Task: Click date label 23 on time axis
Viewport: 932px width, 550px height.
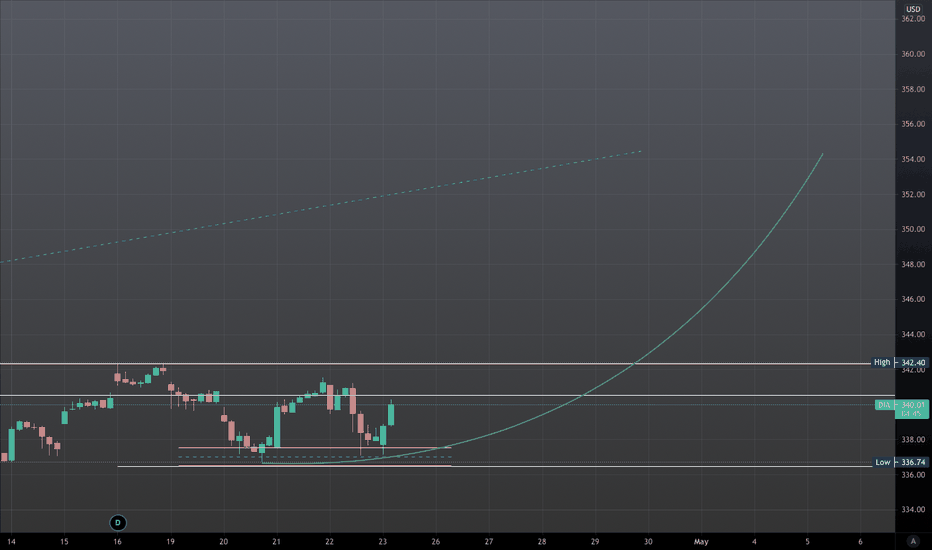Action: [383, 542]
